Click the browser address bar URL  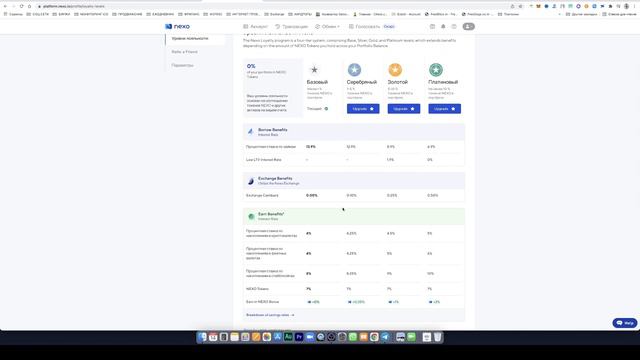point(74,7)
